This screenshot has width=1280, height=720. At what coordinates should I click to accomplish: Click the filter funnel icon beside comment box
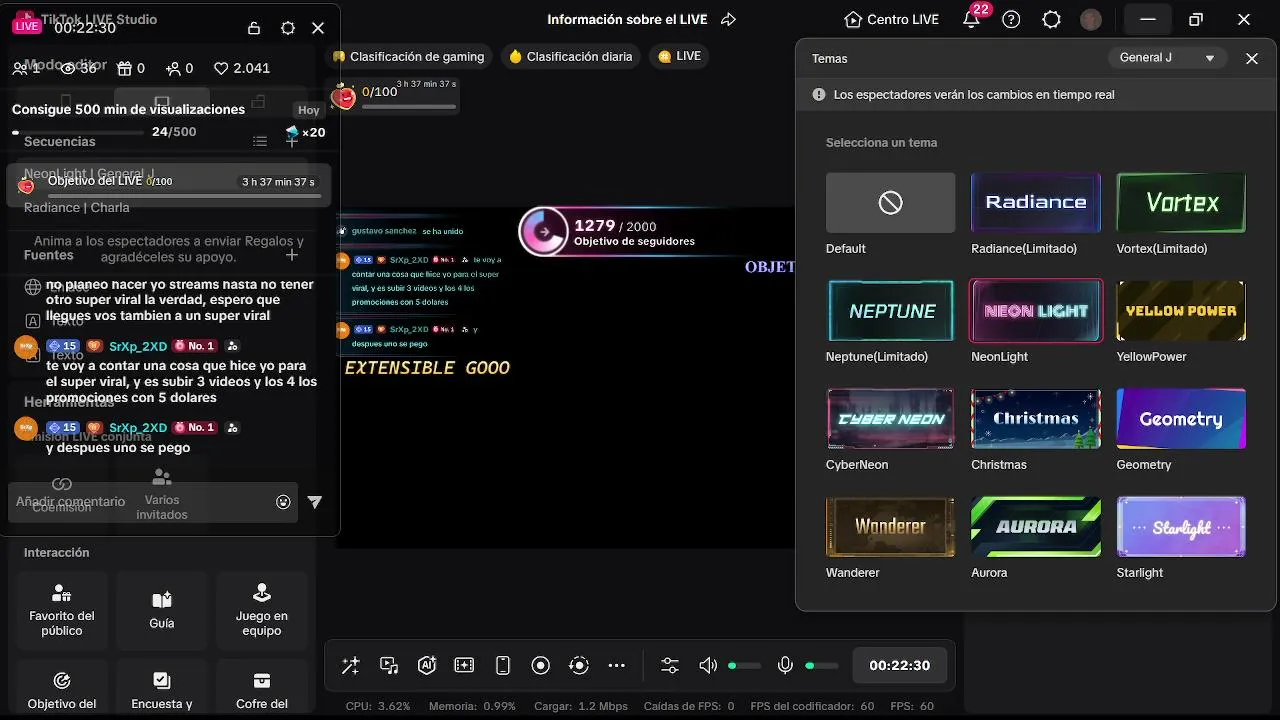point(315,502)
